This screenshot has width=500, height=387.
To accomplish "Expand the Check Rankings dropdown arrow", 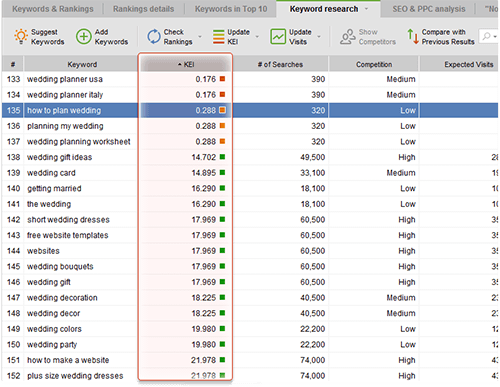I will point(200,37).
